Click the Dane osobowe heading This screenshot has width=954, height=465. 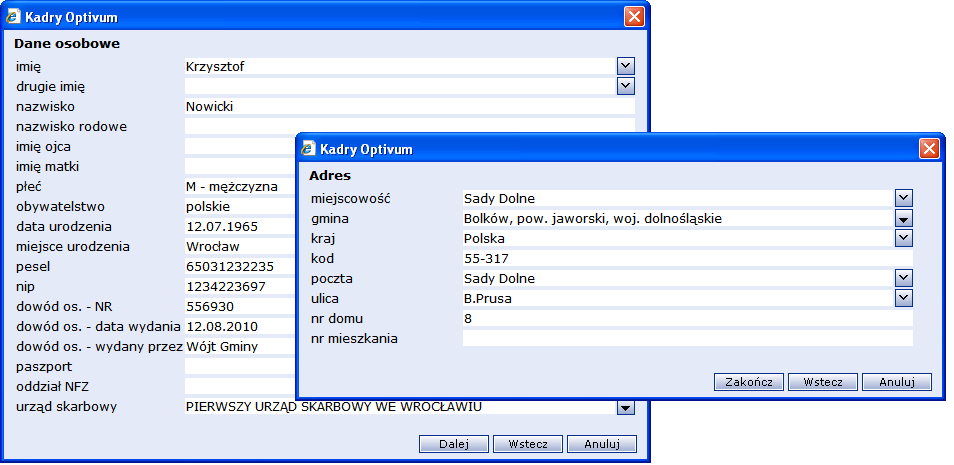tap(67, 43)
